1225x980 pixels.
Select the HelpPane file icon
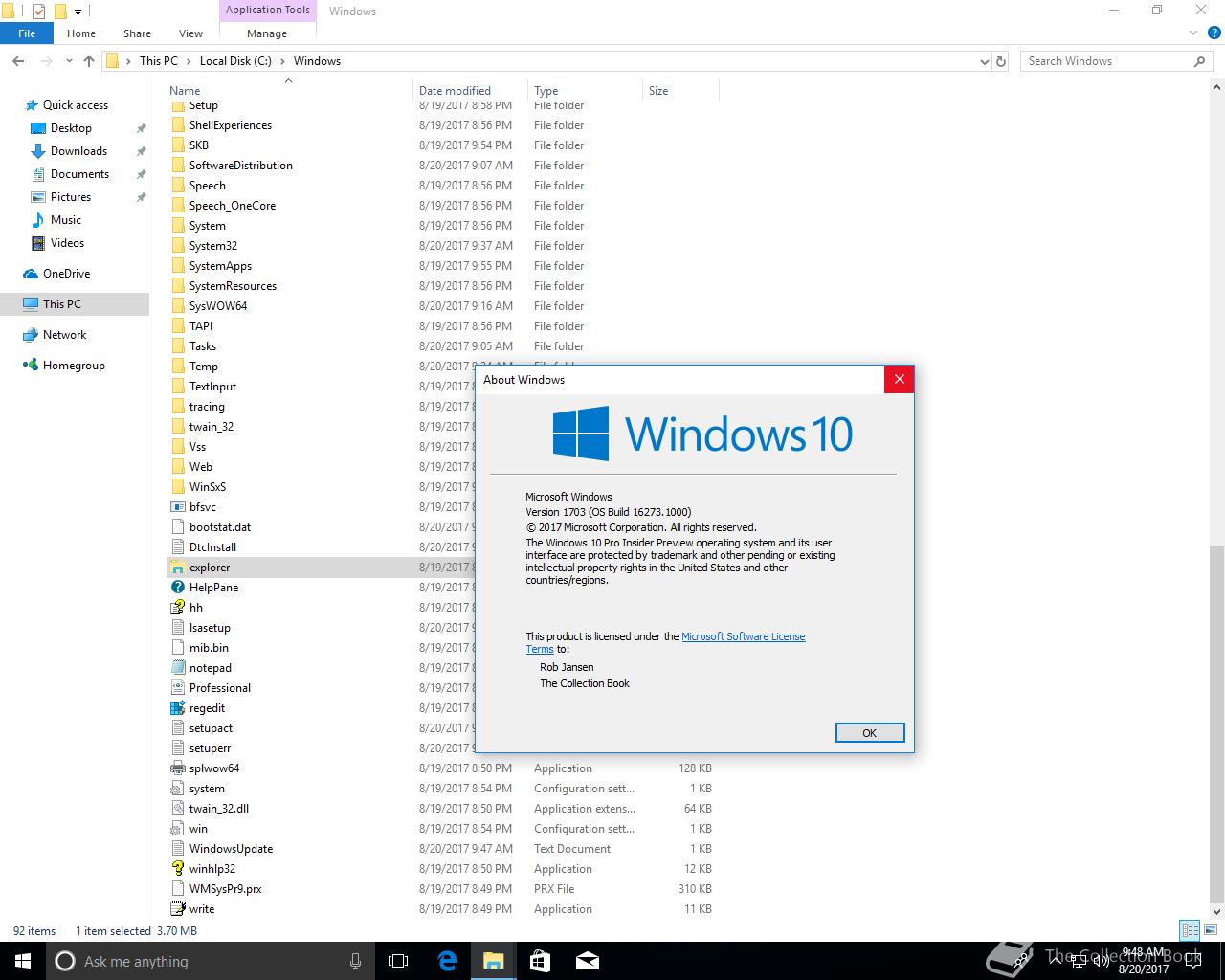(177, 588)
